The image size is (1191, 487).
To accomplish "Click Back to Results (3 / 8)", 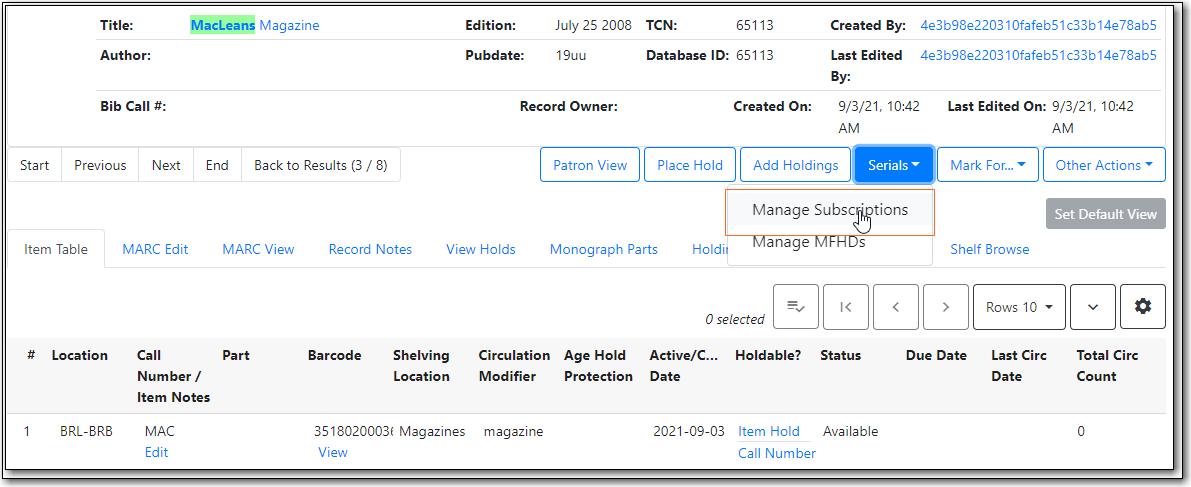I will [321, 165].
